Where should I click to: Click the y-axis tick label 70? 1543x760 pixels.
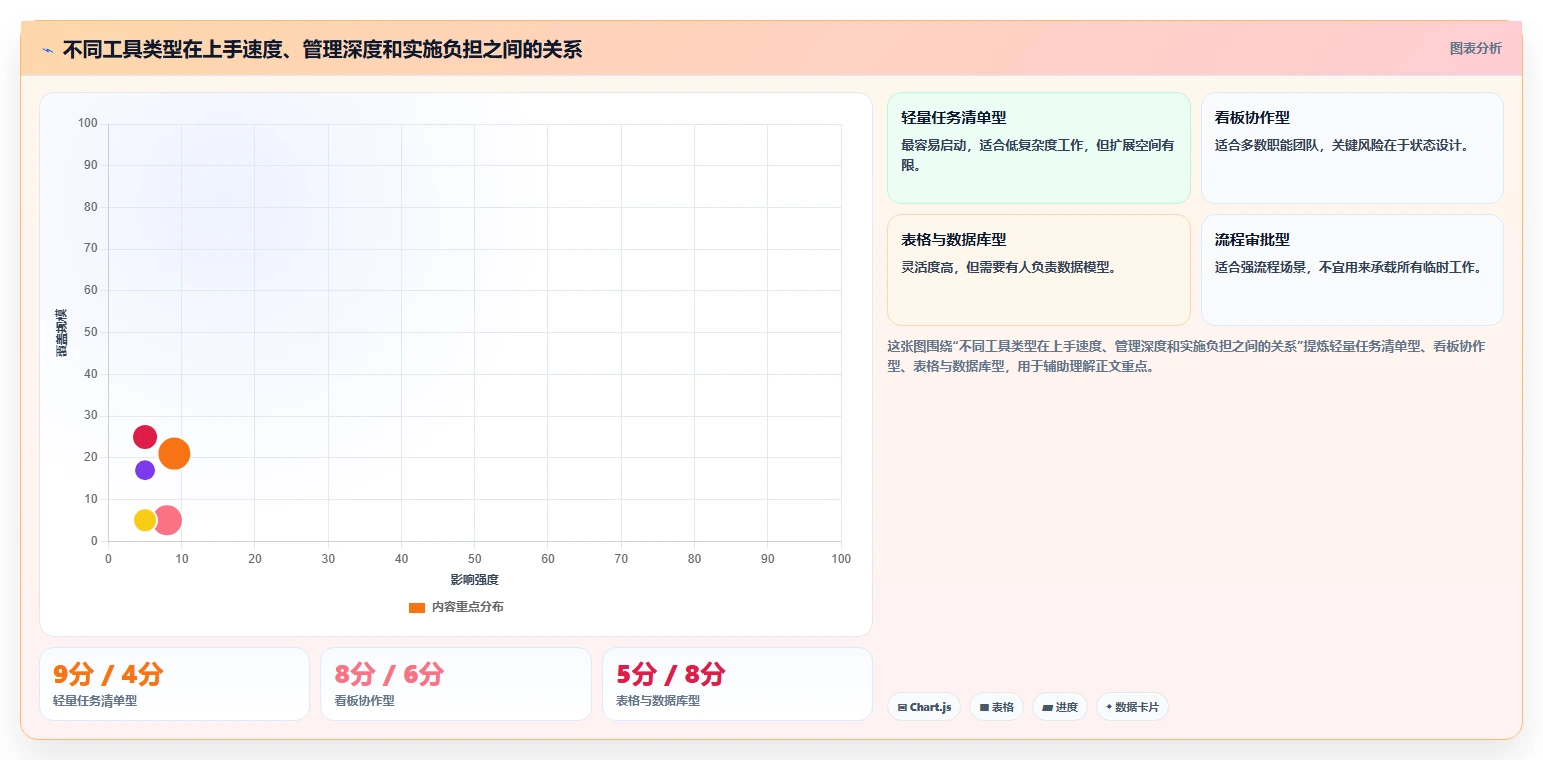(91, 249)
